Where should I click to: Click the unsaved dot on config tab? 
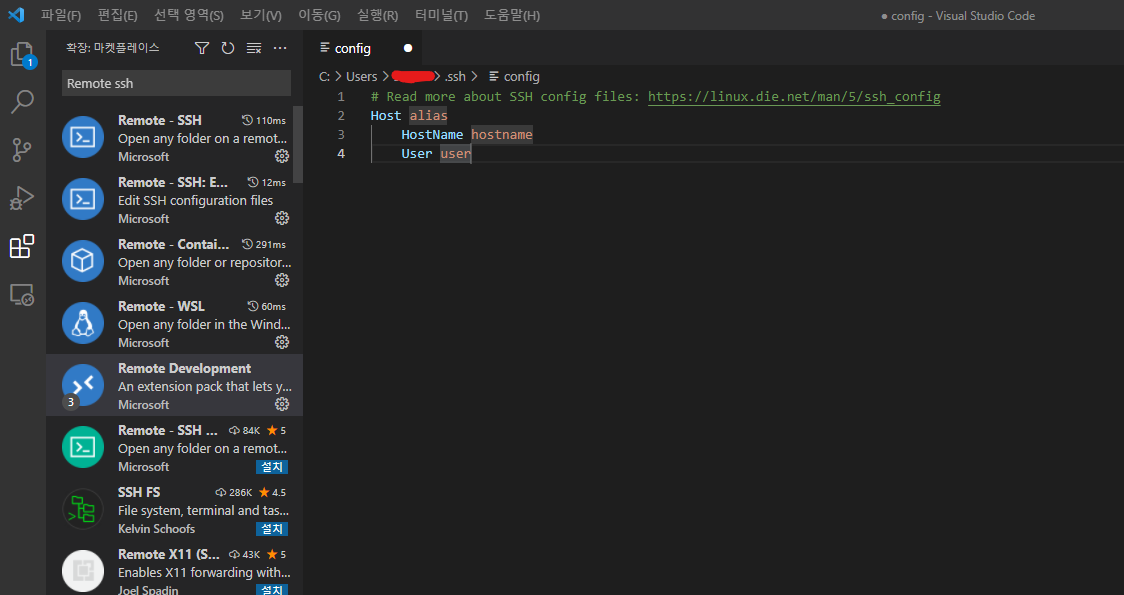[x=408, y=48]
